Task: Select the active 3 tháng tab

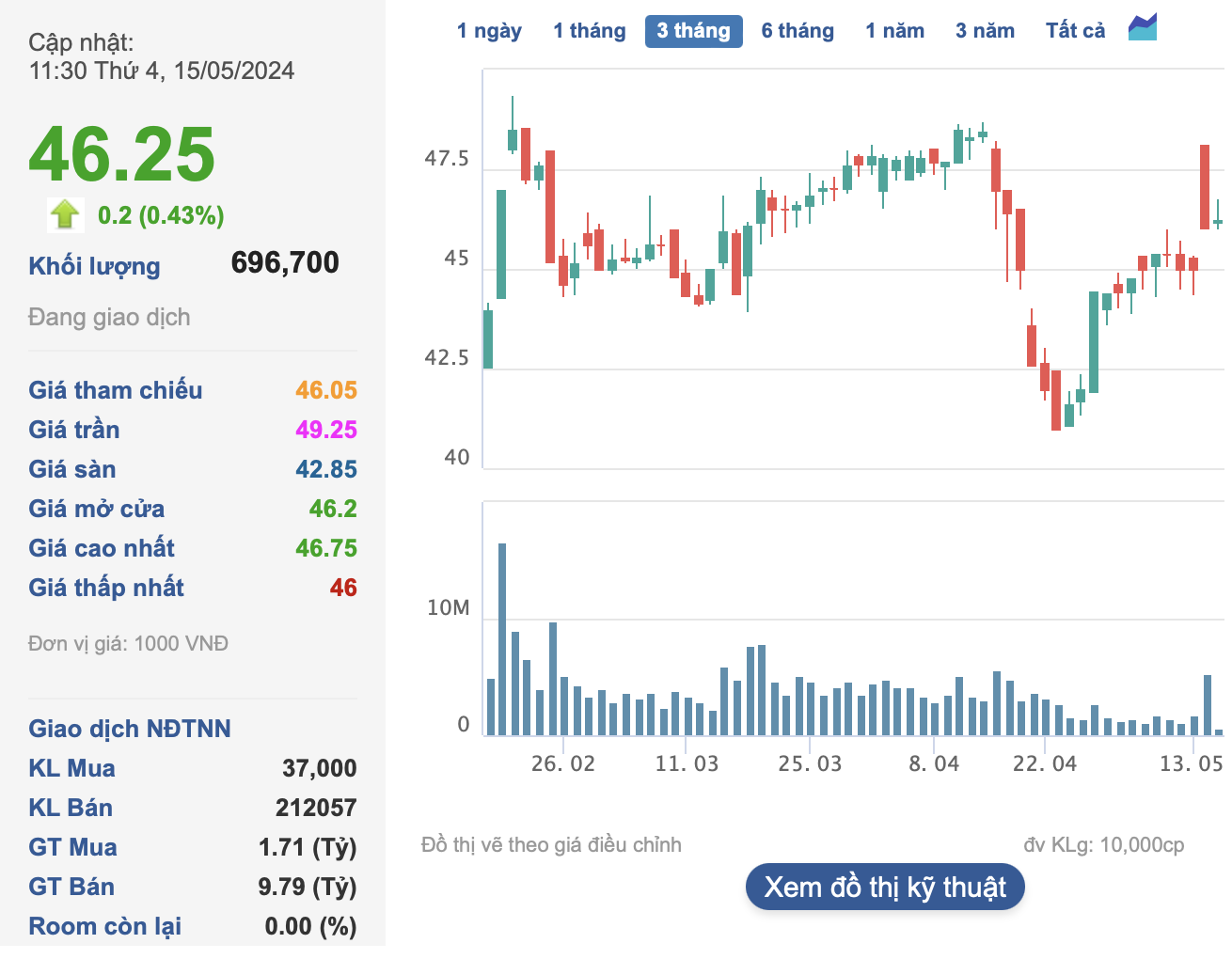Action: coord(693,31)
